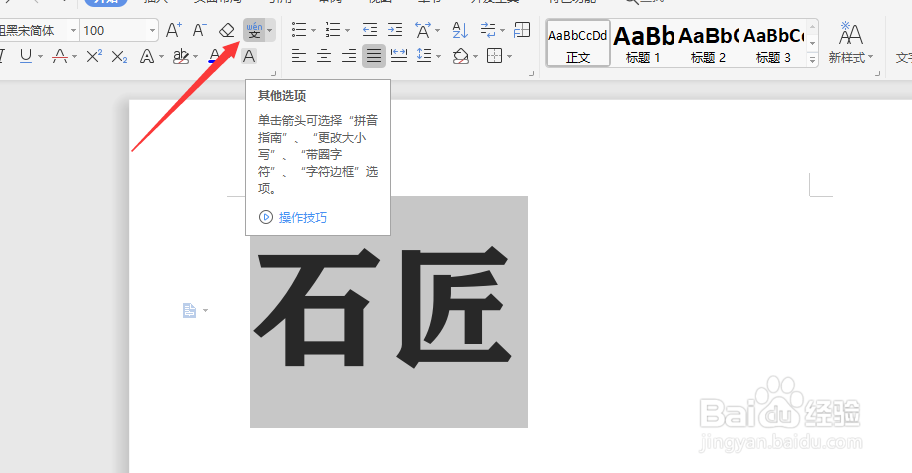Apply strikethrough to selected text
912x473 pixels.
[x=60, y=56]
